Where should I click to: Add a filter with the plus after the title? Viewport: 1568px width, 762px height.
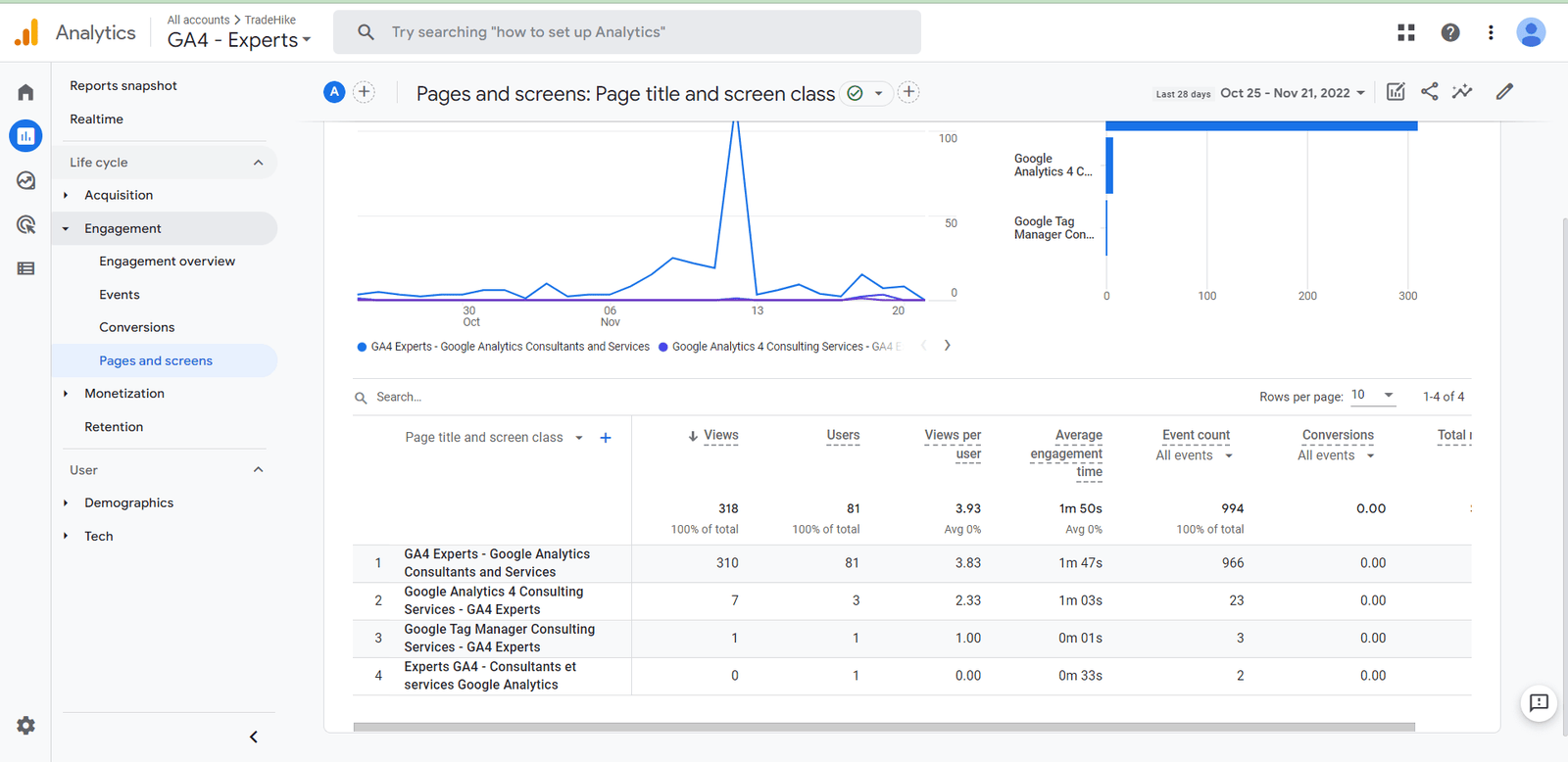click(x=908, y=92)
